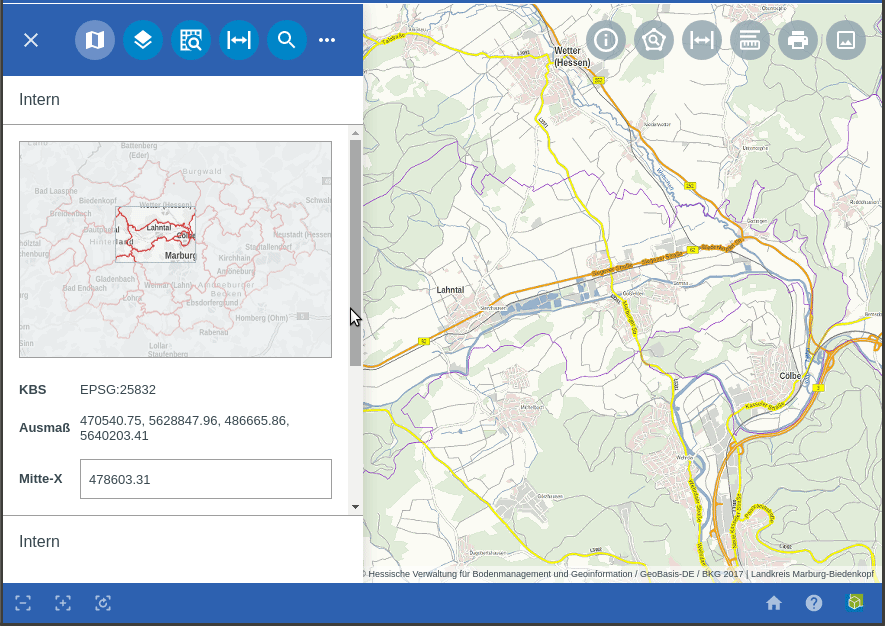Click the panel scrollbar down arrow
The height and width of the screenshot is (626, 885).
(x=355, y=507)
